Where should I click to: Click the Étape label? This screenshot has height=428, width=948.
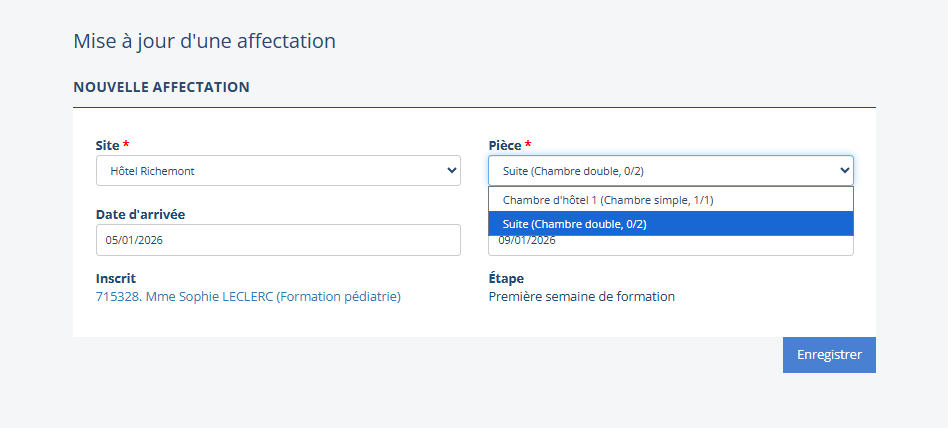click(506, 279)
